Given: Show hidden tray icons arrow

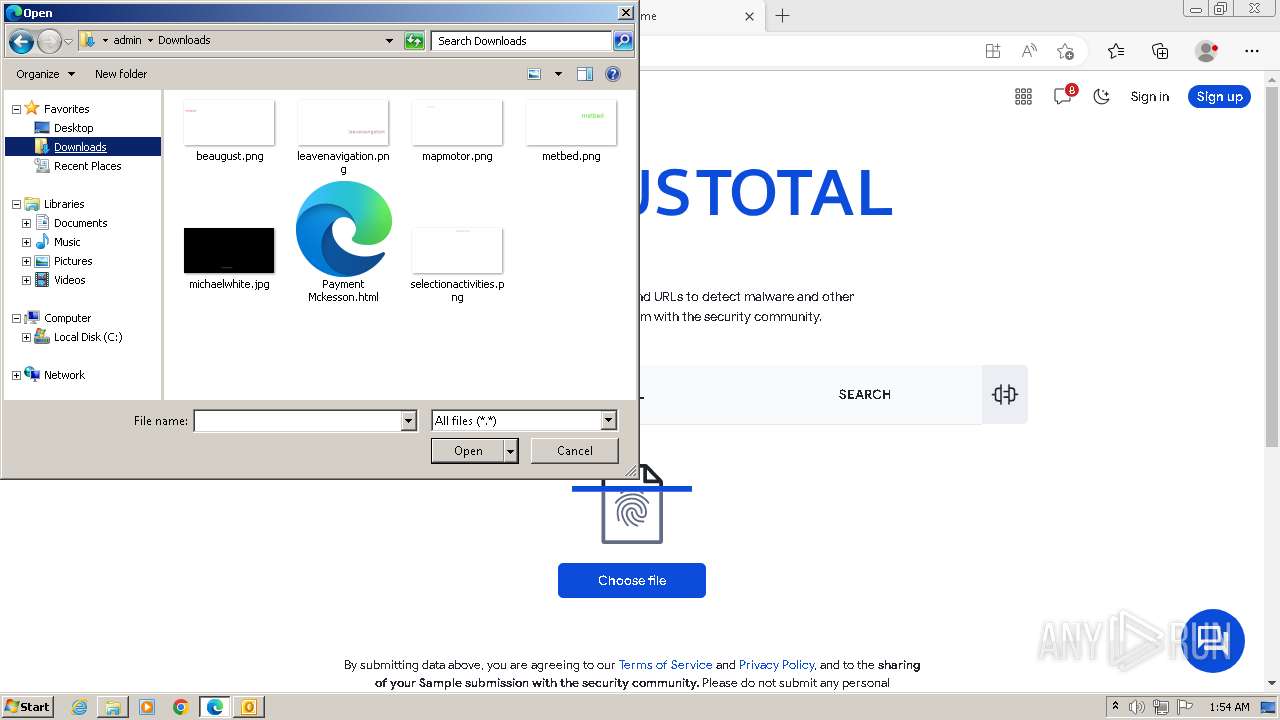Looking at the screenshot, I should (1115, 706).
